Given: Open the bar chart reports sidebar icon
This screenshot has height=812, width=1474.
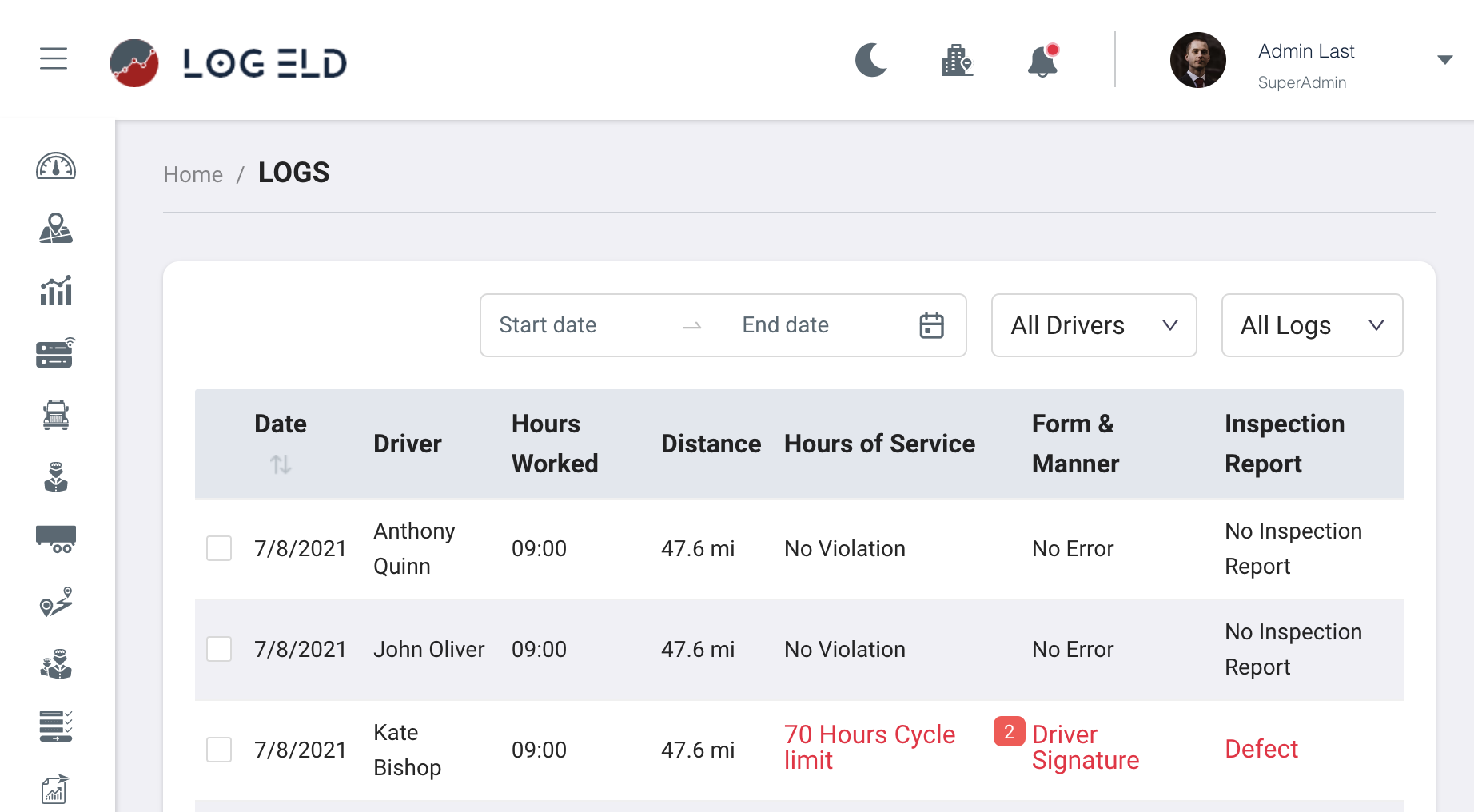Looking at the screenshot, I should (56, 291).
